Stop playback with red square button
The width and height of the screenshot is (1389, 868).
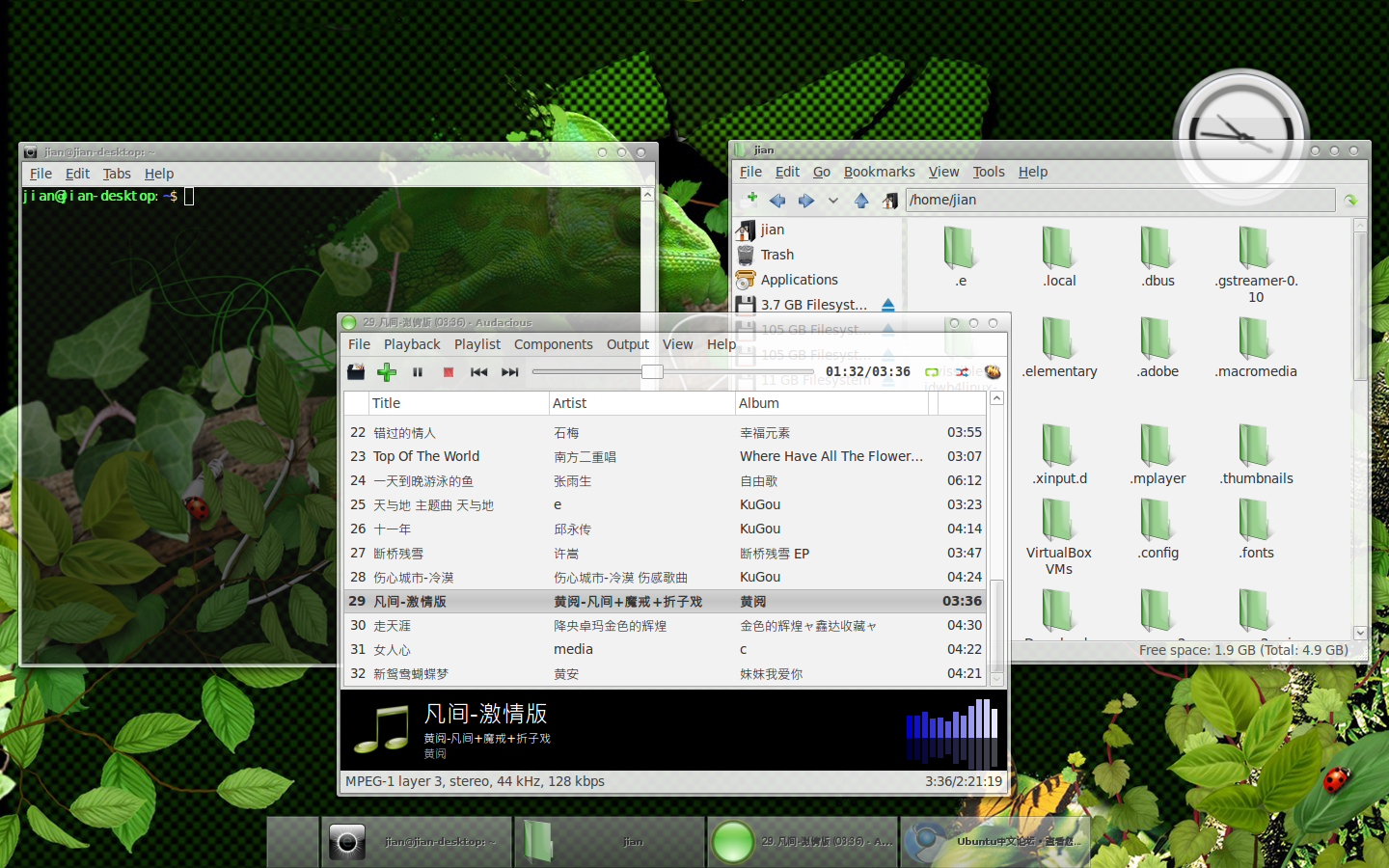[x=449, y=372]
